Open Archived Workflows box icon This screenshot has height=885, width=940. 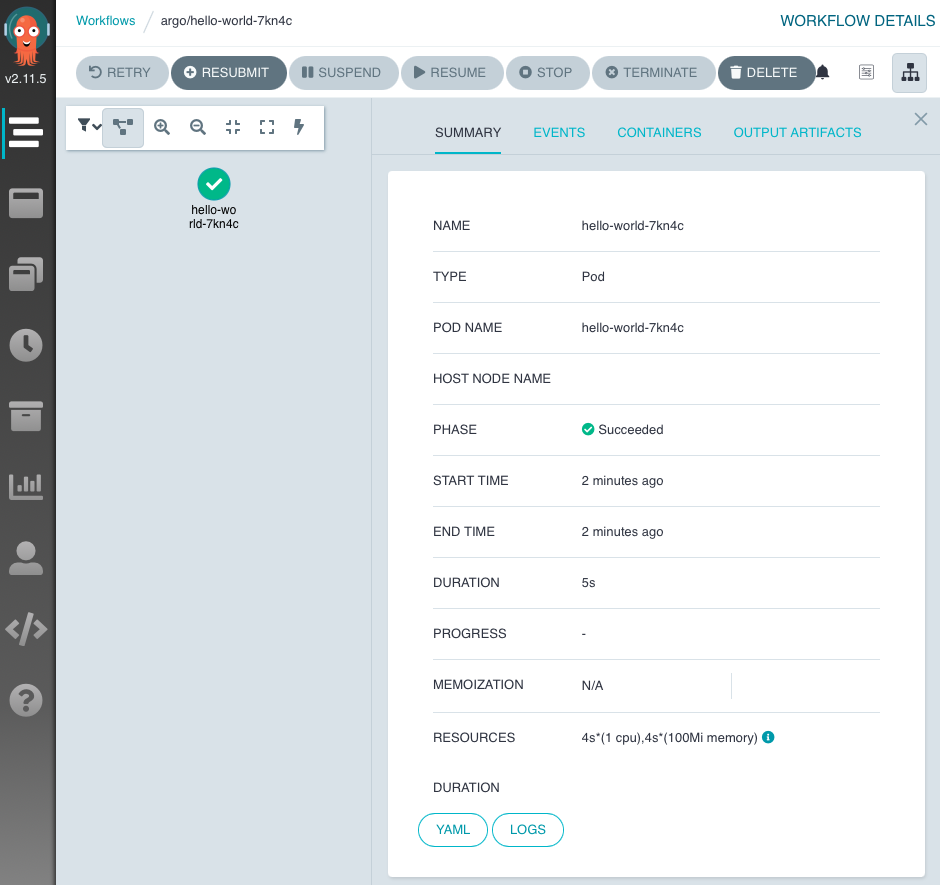[26, 416]
